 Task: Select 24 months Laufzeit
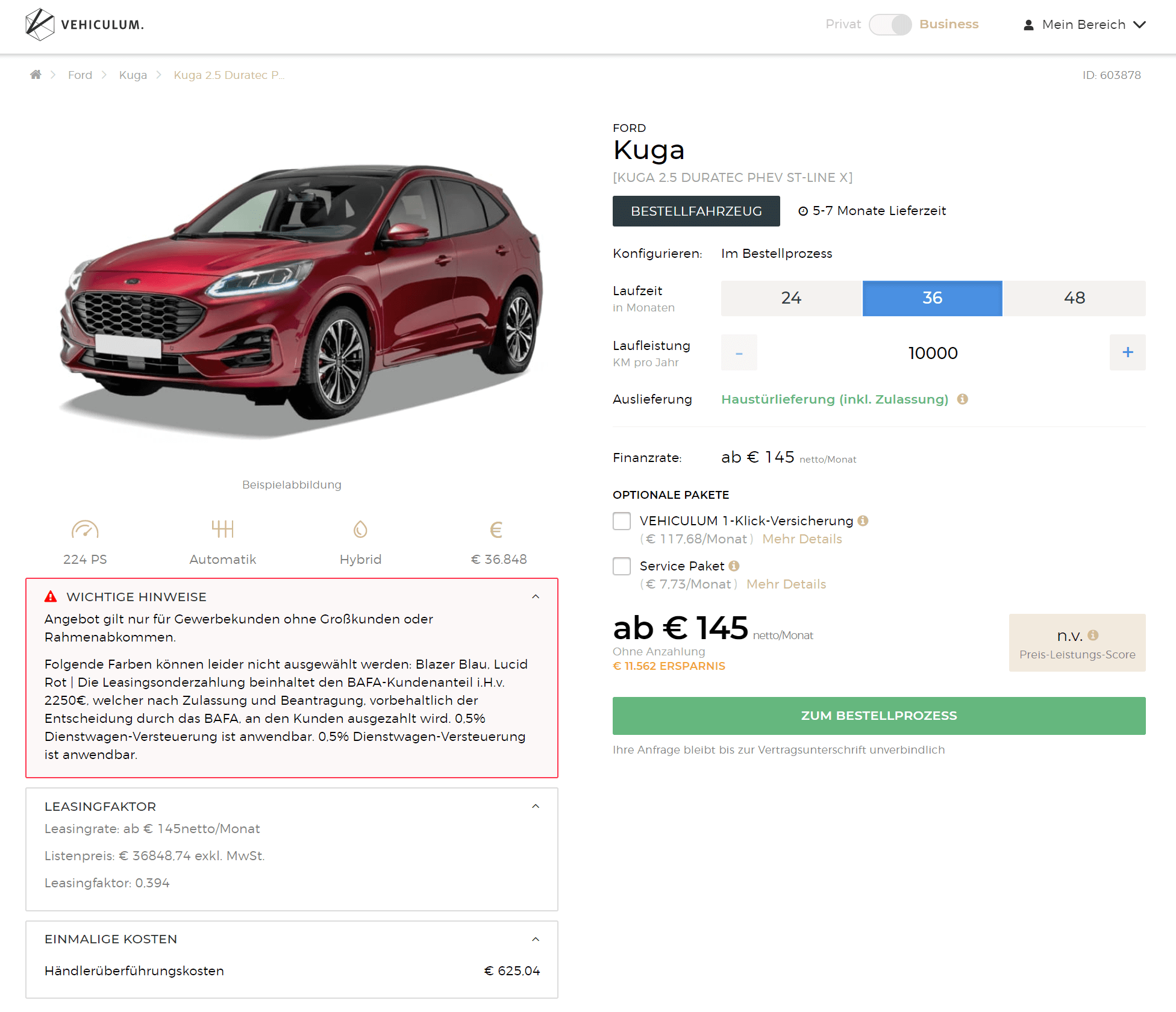(x=792, y=298)
